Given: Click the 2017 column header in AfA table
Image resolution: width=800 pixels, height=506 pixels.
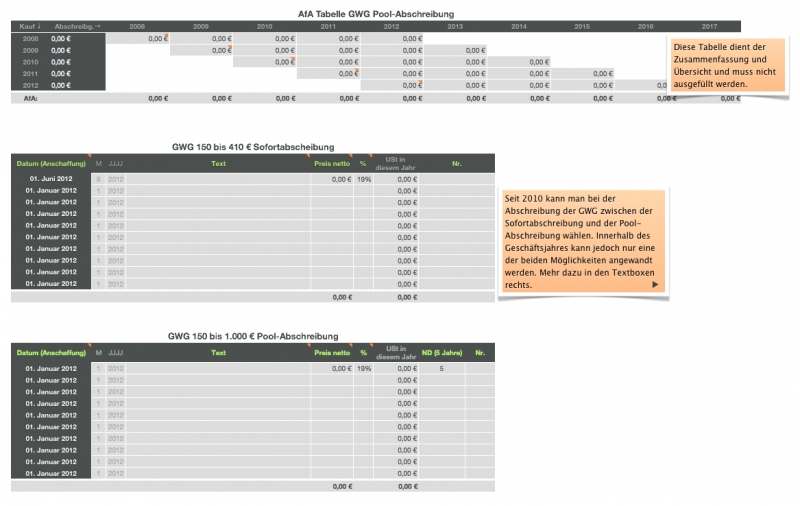Looking at the screenshot, I should point(709,26).
